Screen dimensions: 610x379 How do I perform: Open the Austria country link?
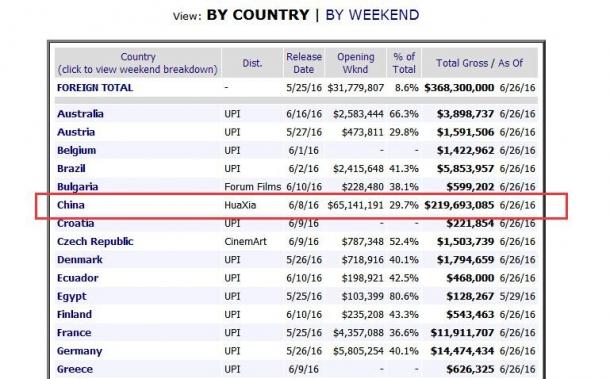coord(76,132)
